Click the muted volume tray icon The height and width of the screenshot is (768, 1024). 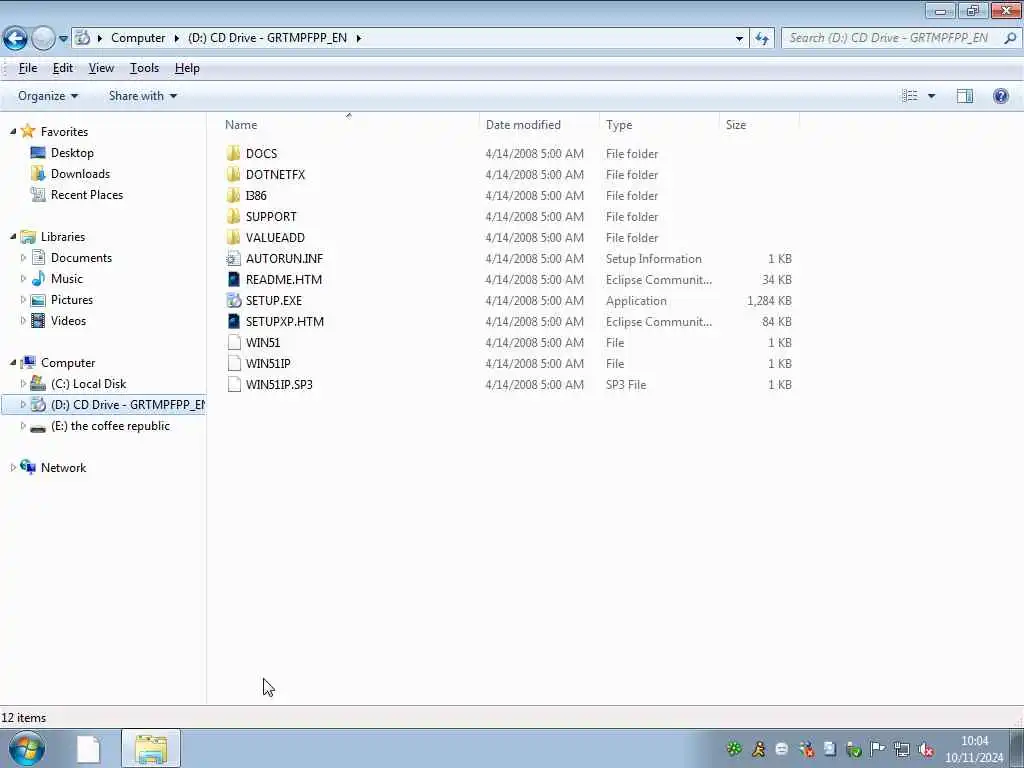[925, 750]
